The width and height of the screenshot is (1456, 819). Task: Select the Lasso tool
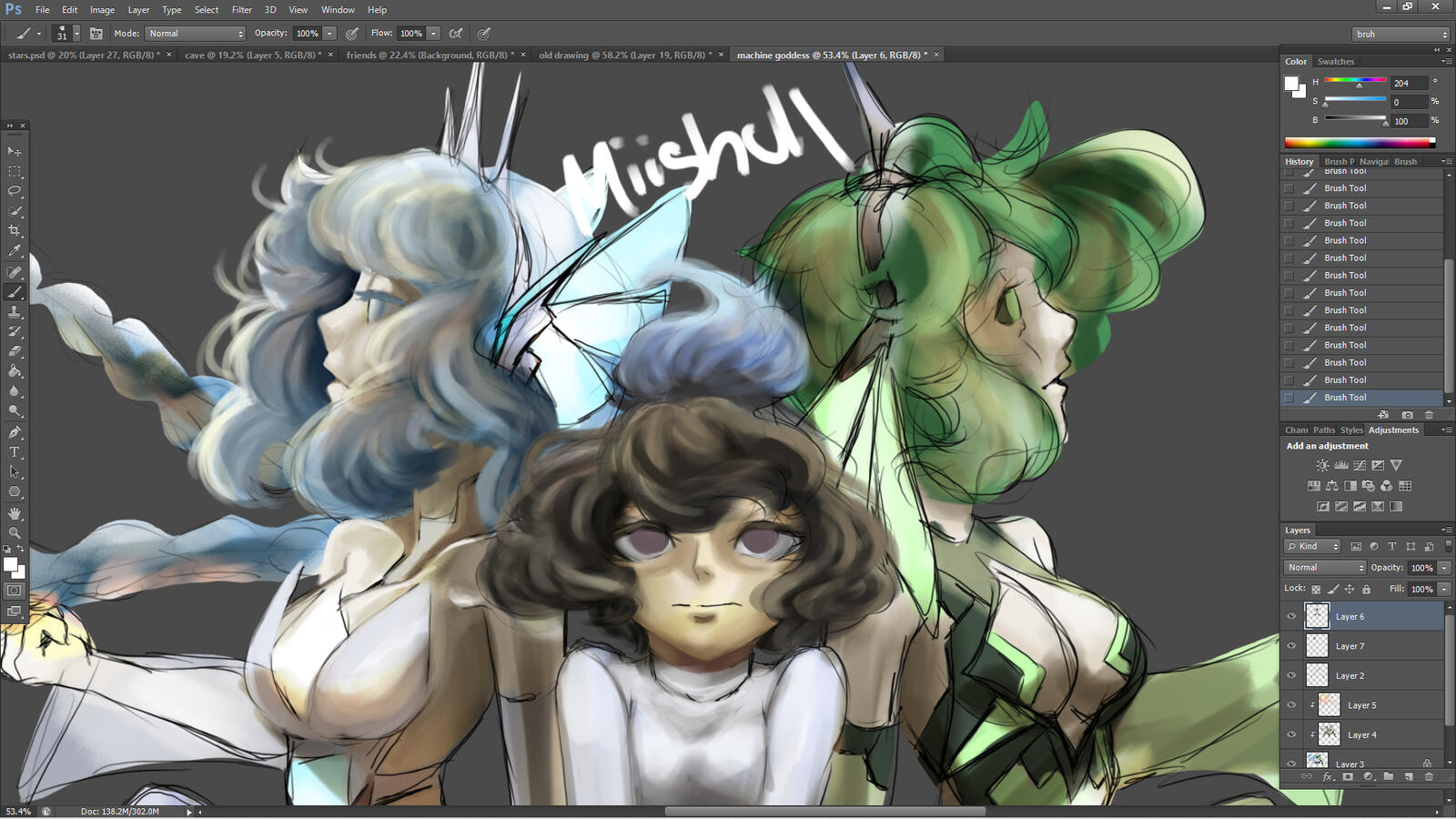point(15,191)
